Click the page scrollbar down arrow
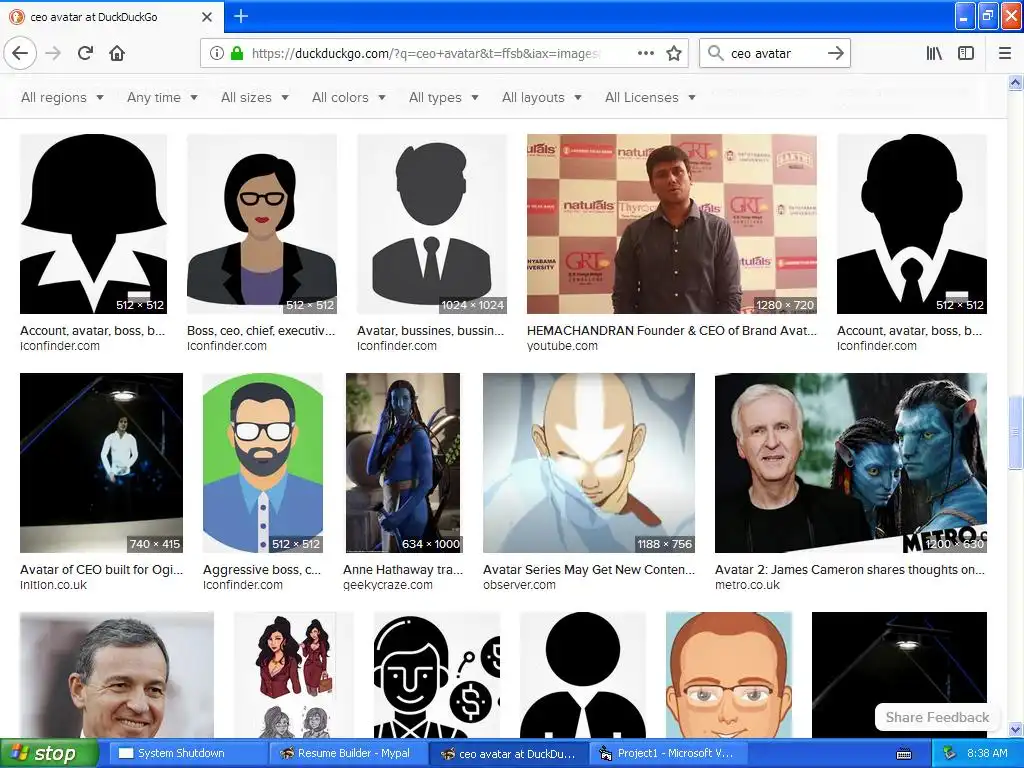Screen dimensions: 1024x768 [1016, 729]
